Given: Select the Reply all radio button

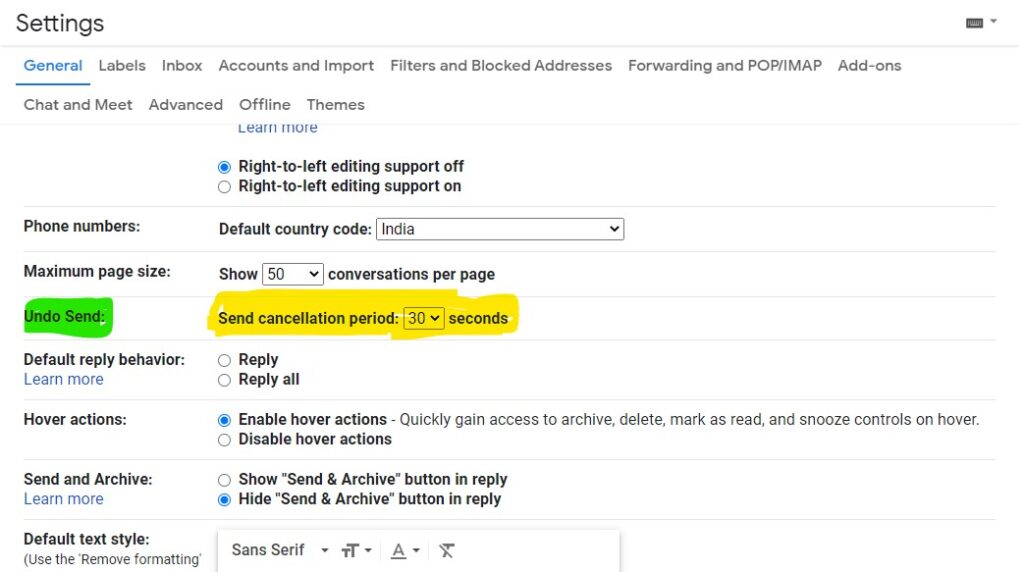Looking at the screenshot, I should coord(224,380).
